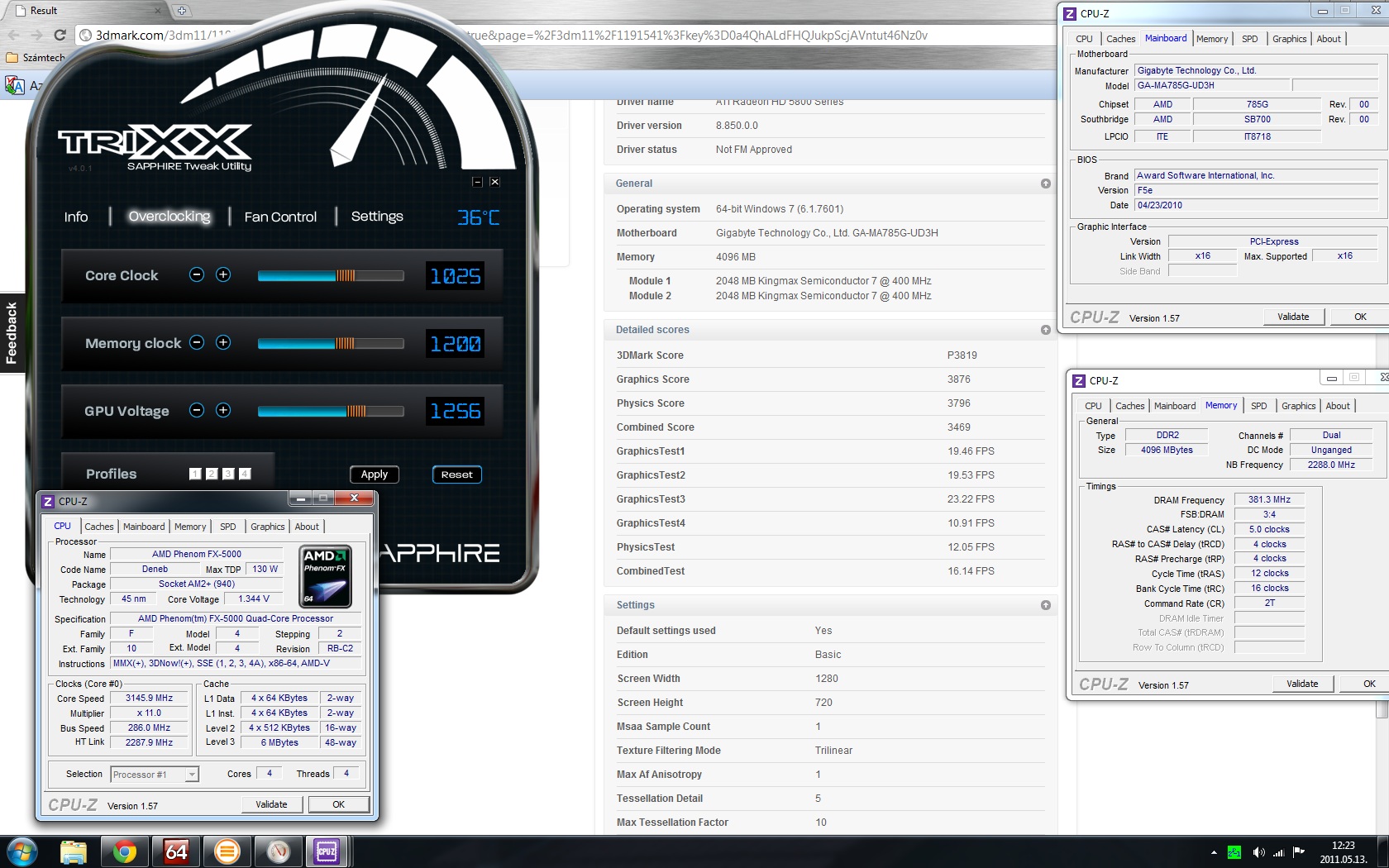Viewport: 1389px width, 868px height.
Task: Minimize the TRIXX utility window
Action: coord(477,182)
